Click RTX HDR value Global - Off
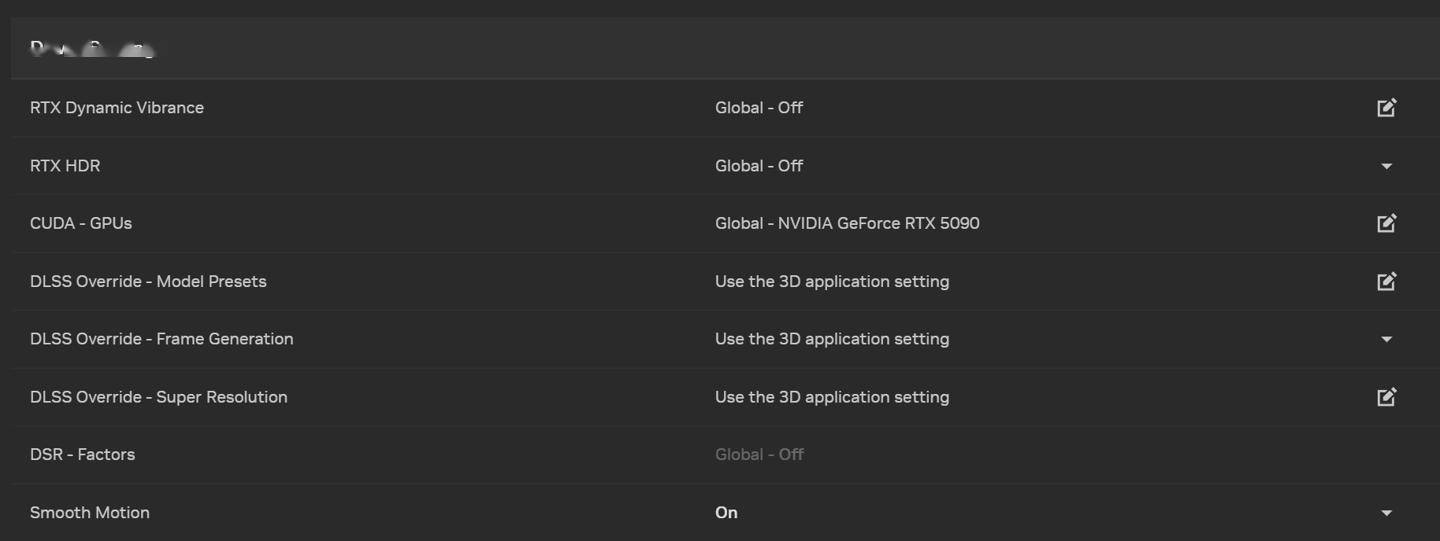Image resolution: width=1440 pixels, height=541 pixels. 759,166
